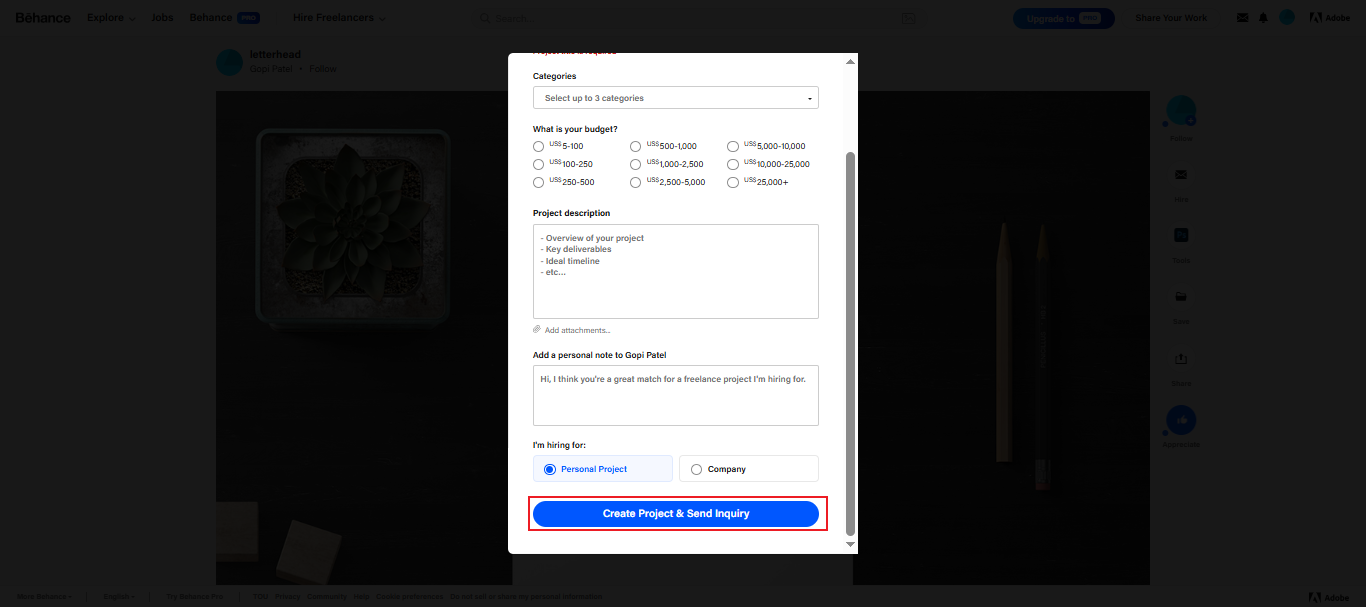Open the Categories dropdown
This screenshot has width=1366, height=607.
click(x=676, y=98)
